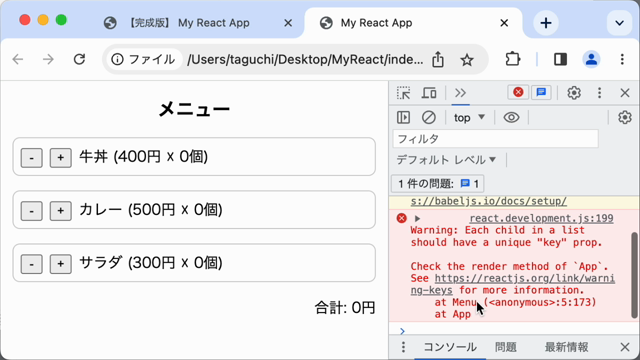Click the 合計: 0円 total text

(x=344, y=308)
